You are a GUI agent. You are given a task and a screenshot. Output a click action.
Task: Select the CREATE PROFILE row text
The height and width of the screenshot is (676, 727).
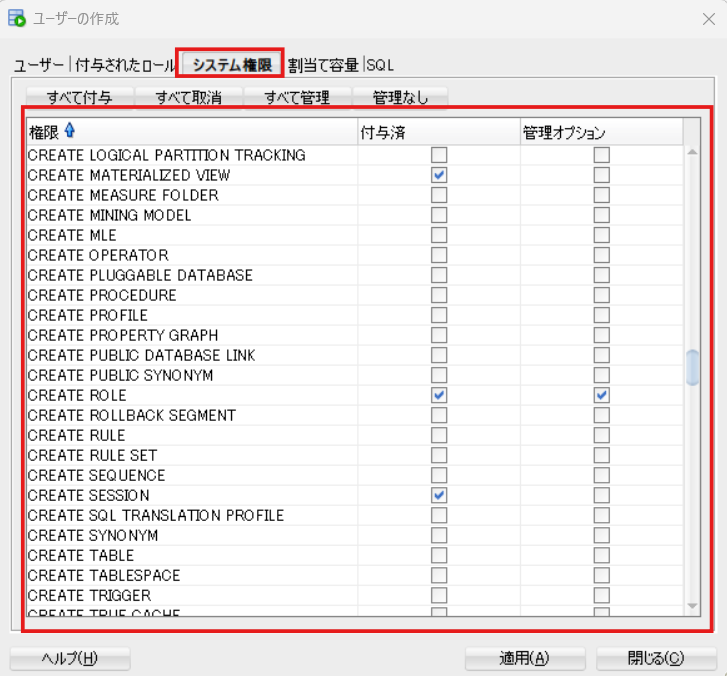(88, 315)
